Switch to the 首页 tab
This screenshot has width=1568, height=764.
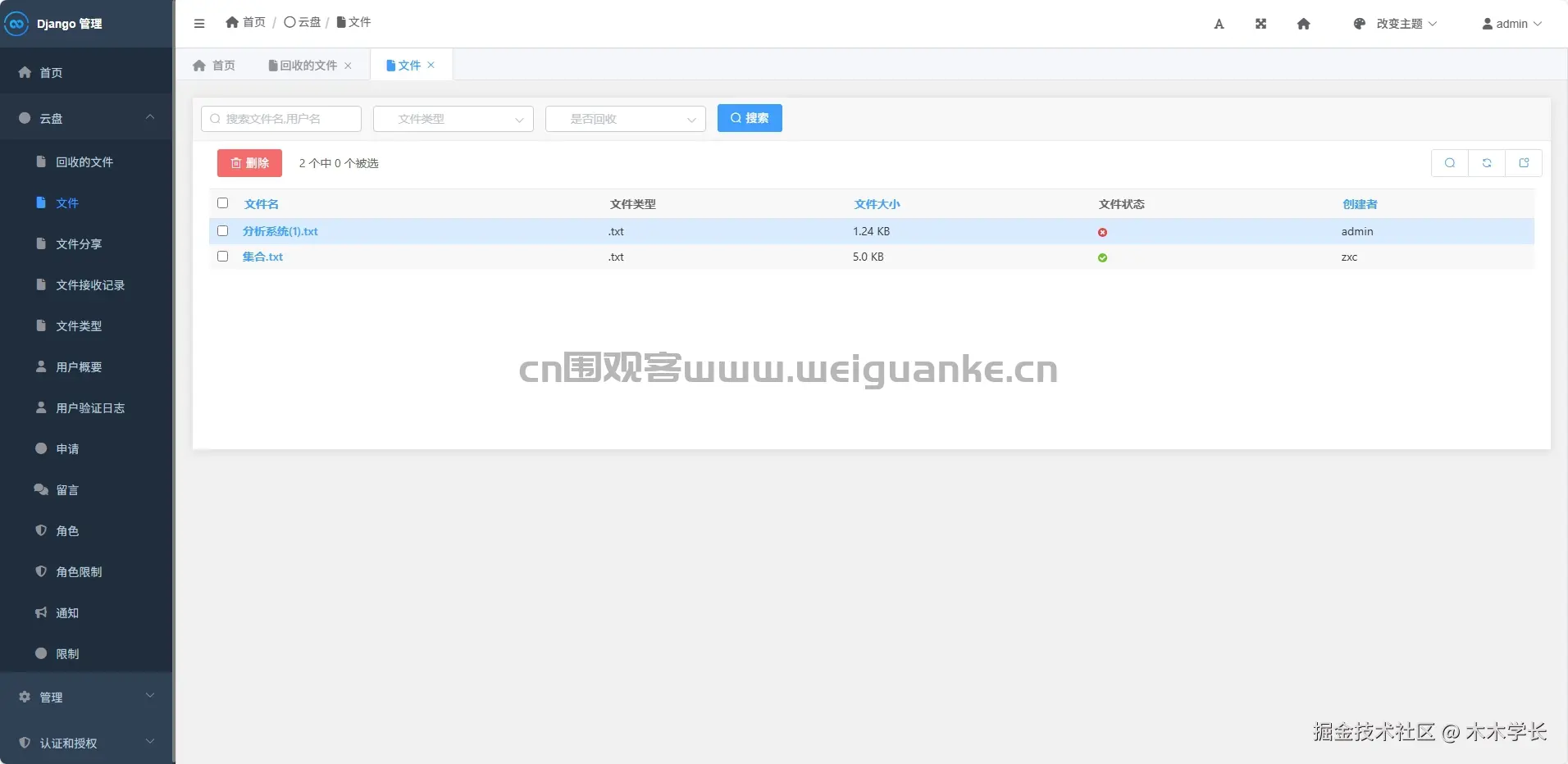pos(214,66)
